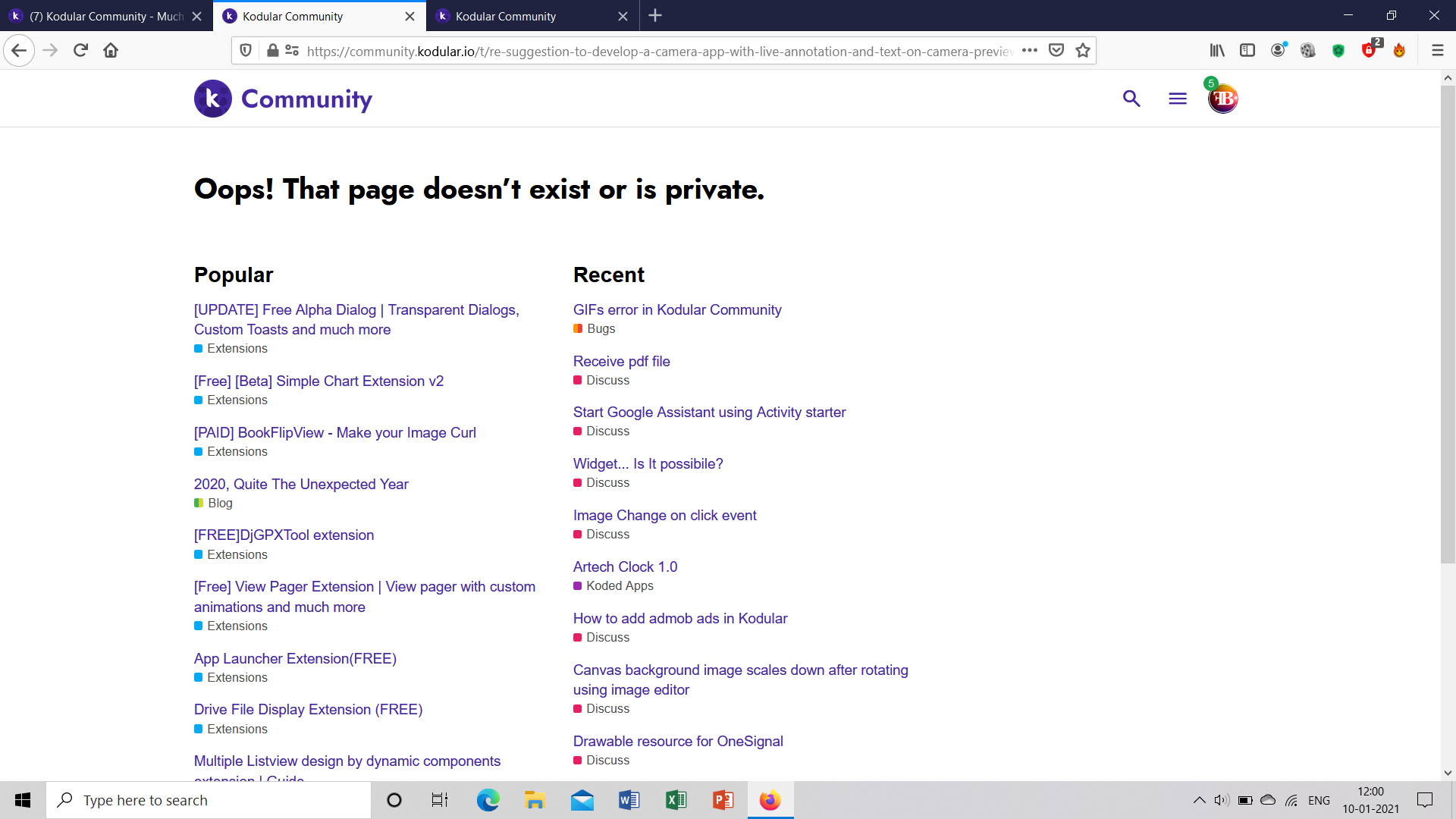Open 'Canvas background image scales down' topic
Viewport: 1456px width, 819px height.
(740, 679)
